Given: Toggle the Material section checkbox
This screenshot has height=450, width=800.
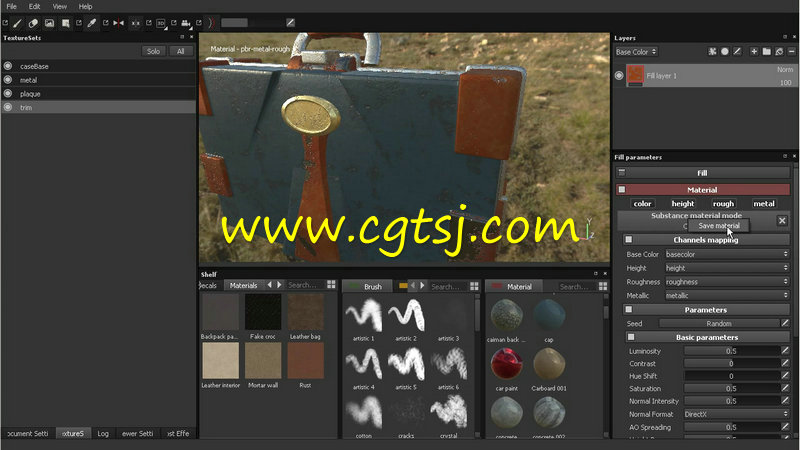Looking at the screenshot, I should 622,189.
